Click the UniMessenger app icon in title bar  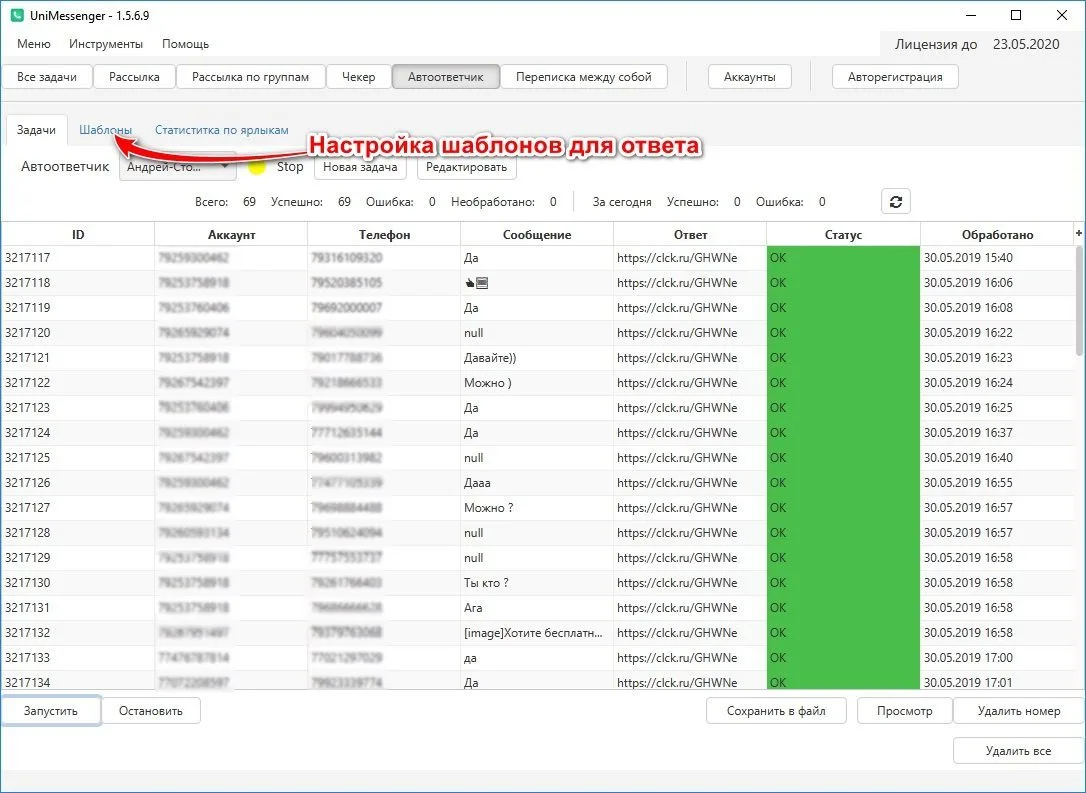[x=17, y=15]
